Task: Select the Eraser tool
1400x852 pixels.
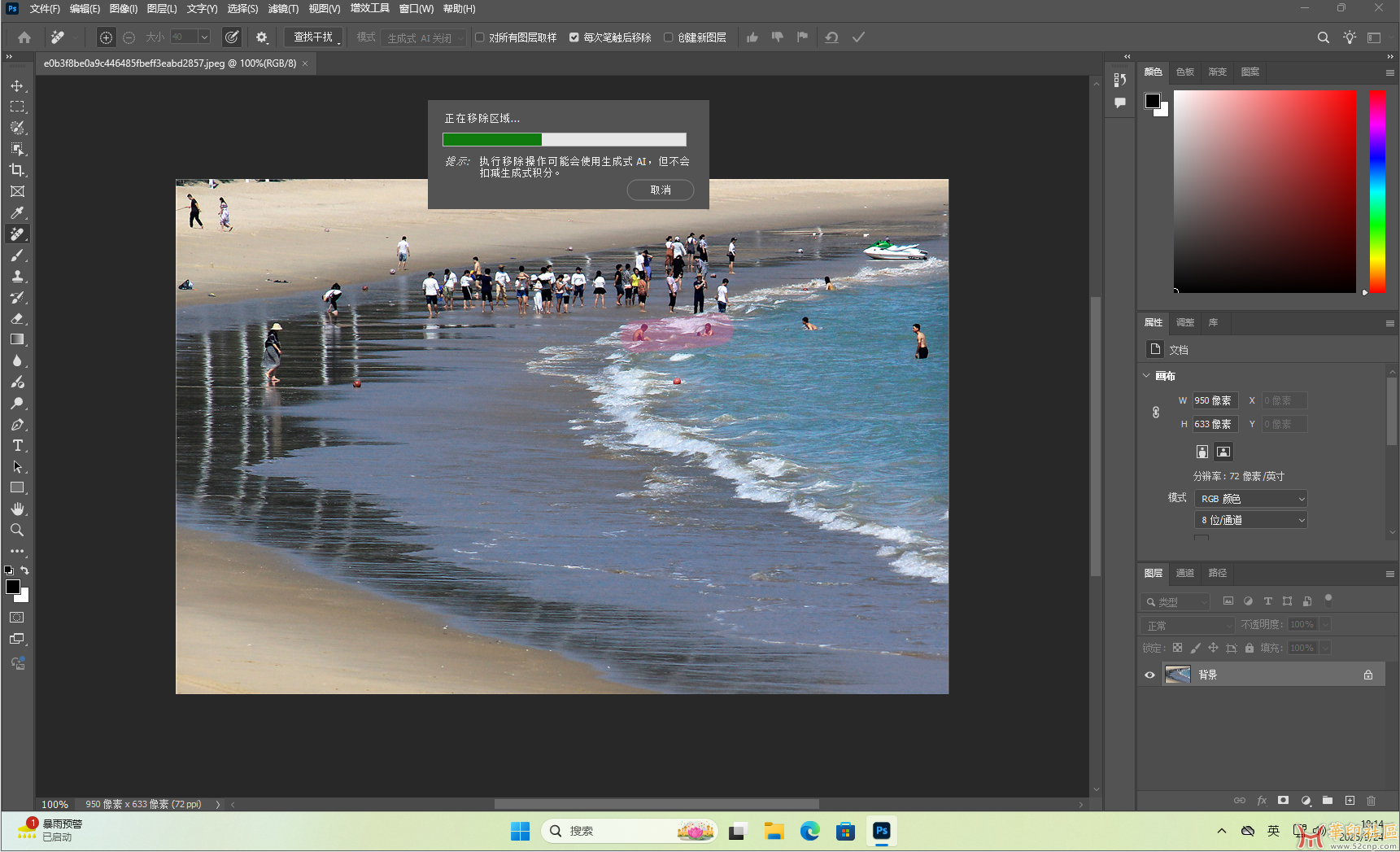Action: pyautogui.click(x=17, y=318)
